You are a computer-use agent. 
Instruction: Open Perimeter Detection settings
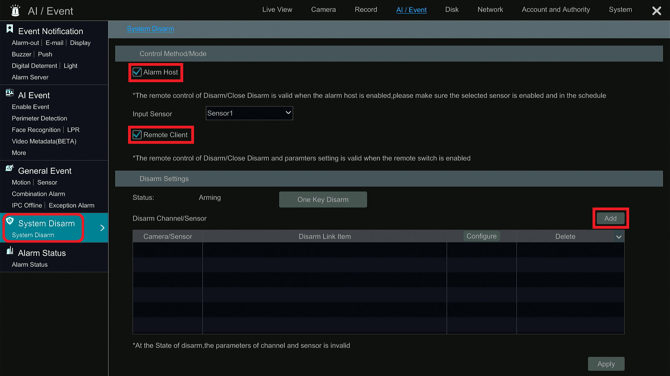pyautogui.click(x=39, y=118)
